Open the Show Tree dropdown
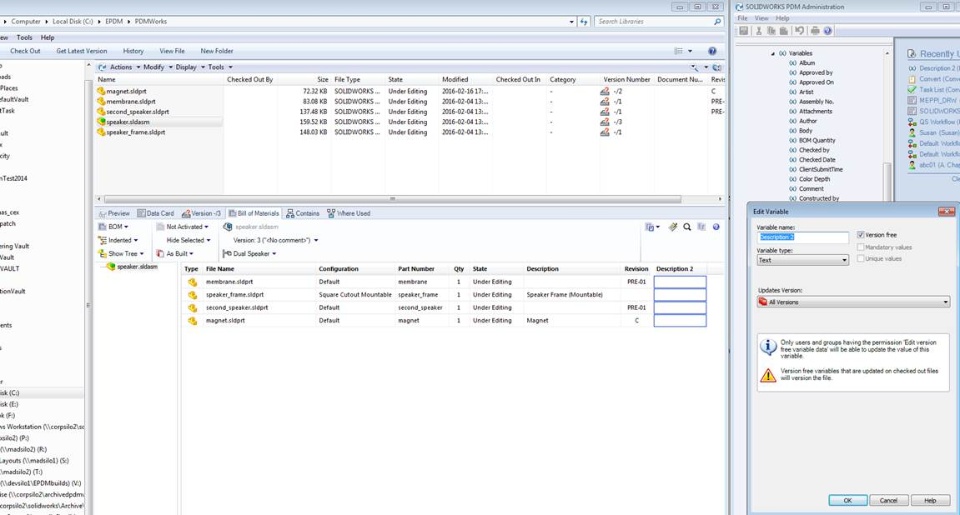 pyautogui.click(x=121, y=254)
